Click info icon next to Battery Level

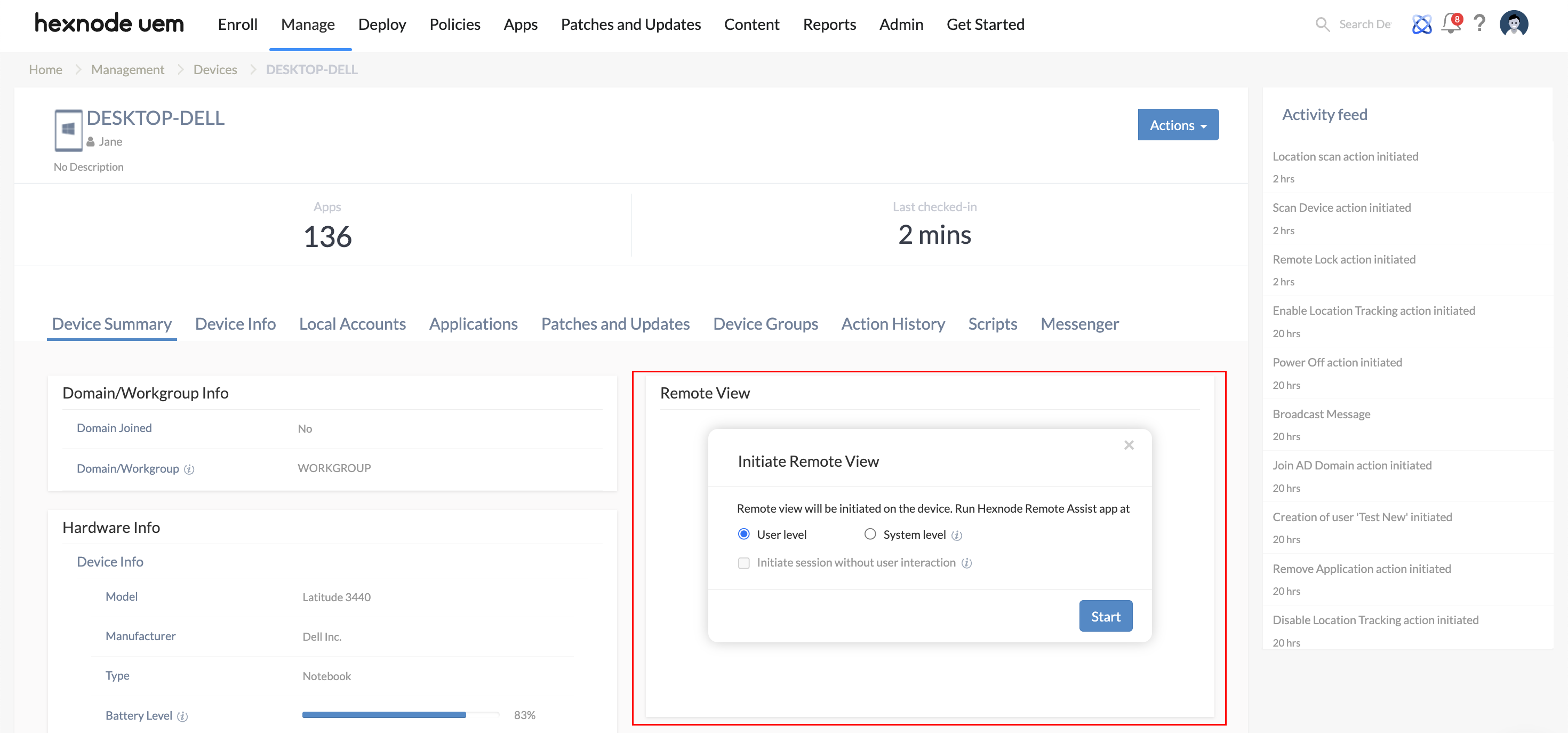point(182,716)
